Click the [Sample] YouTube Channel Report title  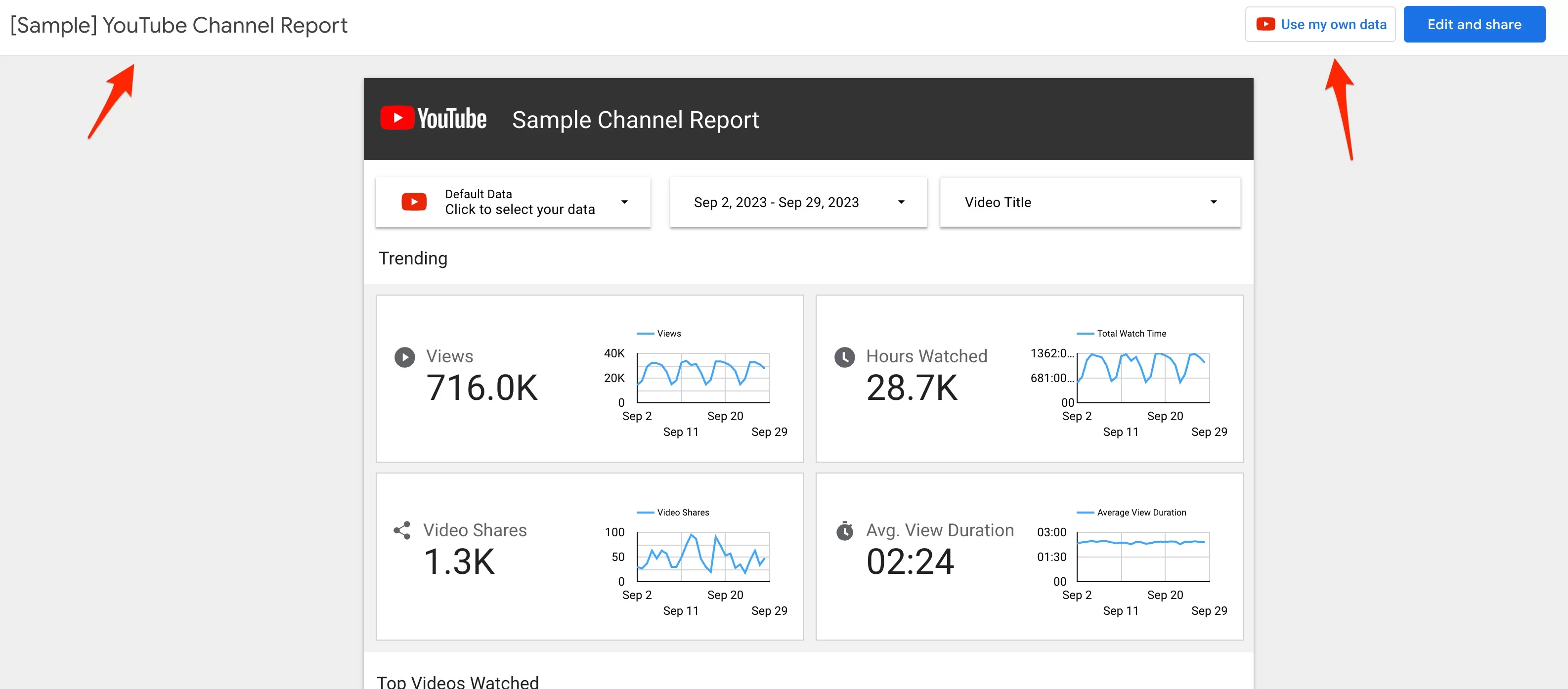178,26
